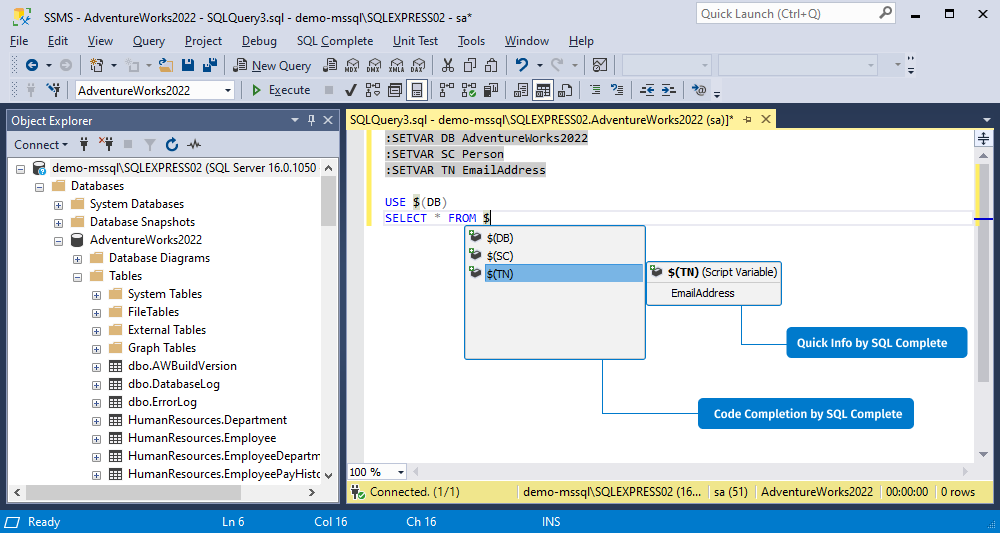Click in the Quick Launch search box
Image resolution: width=1000 pixels, height=533 pixels.
tap(795, 13)
